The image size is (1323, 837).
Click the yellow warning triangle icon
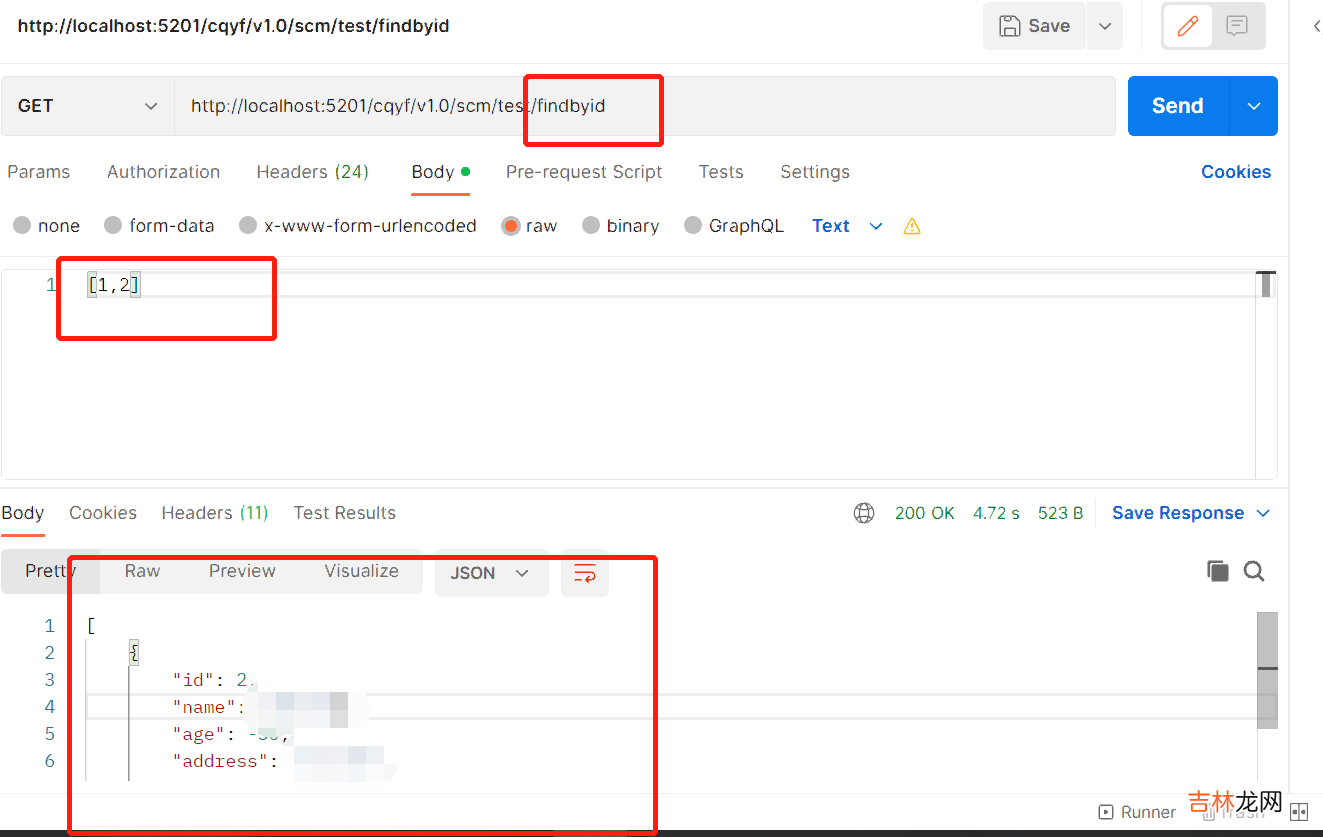[x=912, y=226]
